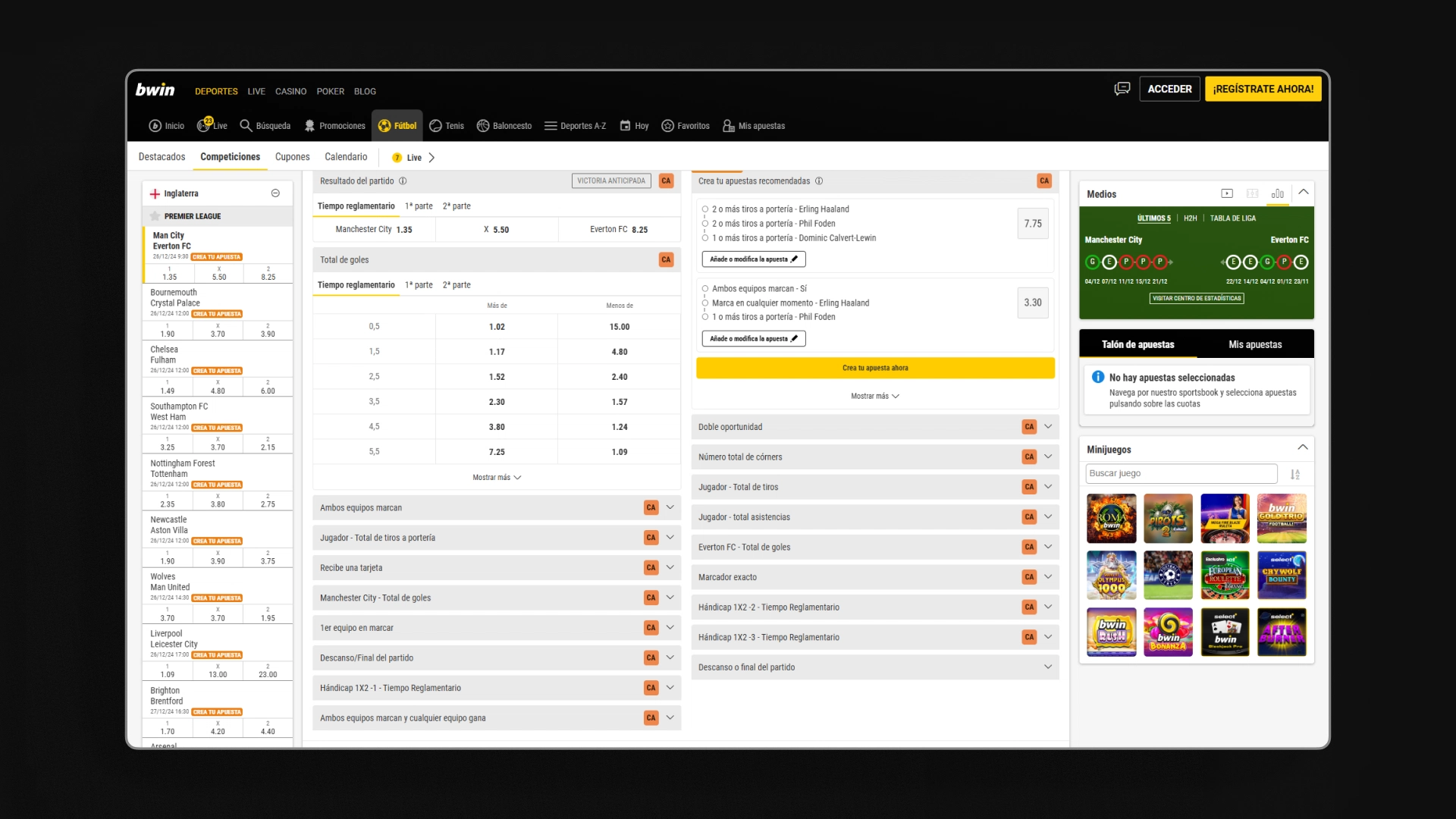This screenshot has width=1456, height=819.
Task: Collapse the Medios panel
Action: (1304, 193)
